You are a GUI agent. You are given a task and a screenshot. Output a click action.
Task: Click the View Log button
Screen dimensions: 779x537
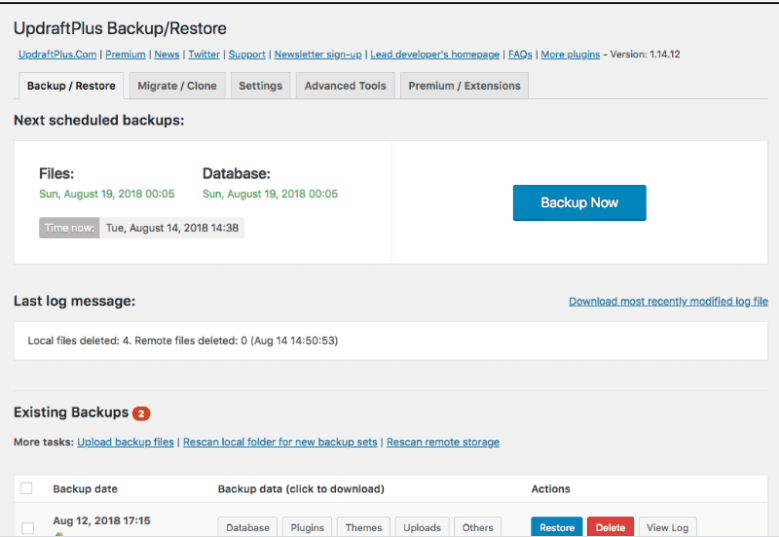tap(667, 527)
